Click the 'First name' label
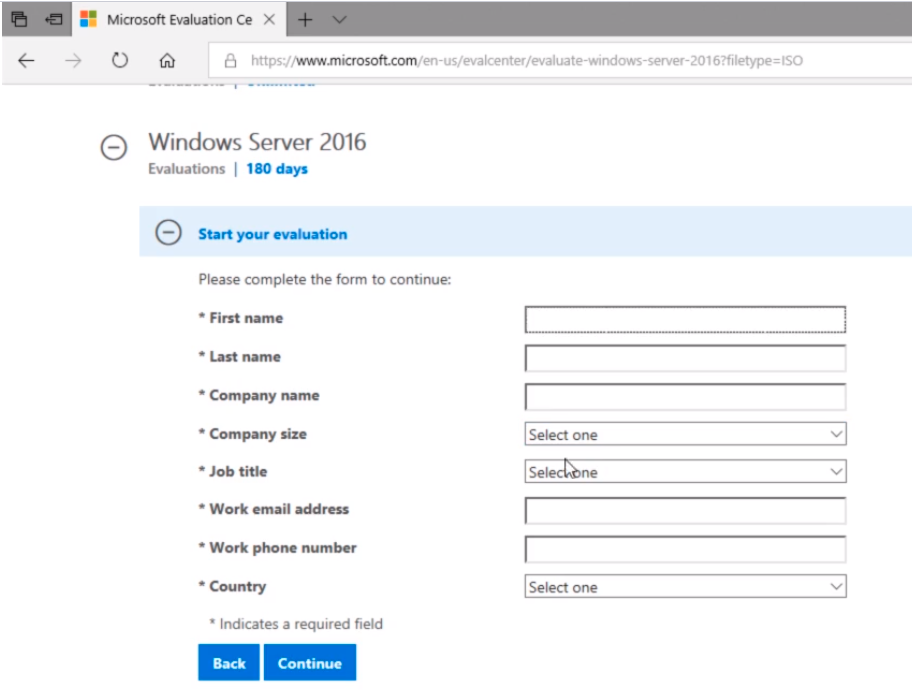The width and height of the screenshot is (912, 690). (246, 318)
